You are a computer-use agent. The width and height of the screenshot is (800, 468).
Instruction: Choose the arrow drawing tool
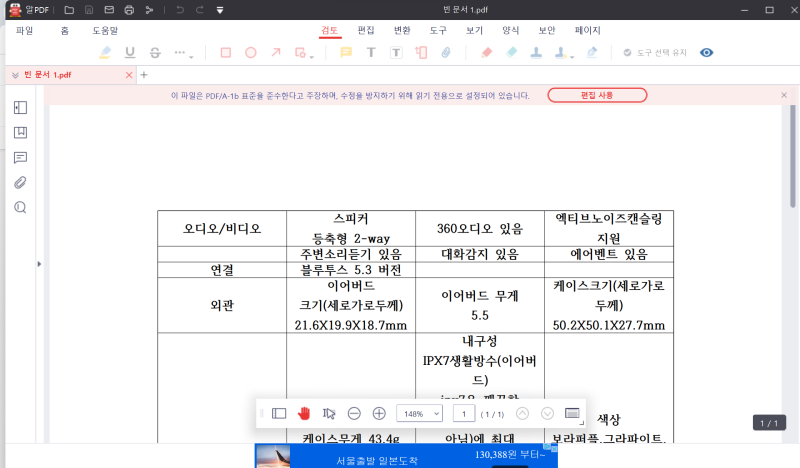point(276,53)
